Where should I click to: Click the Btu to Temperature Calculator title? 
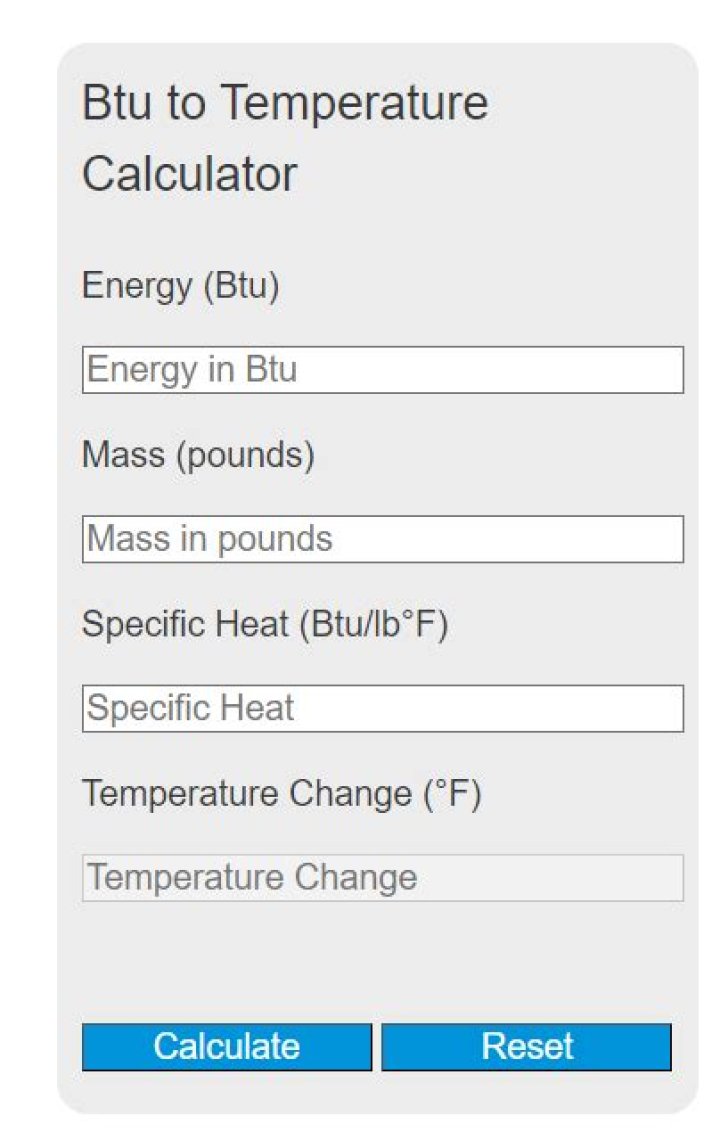(x=285, y=135)
